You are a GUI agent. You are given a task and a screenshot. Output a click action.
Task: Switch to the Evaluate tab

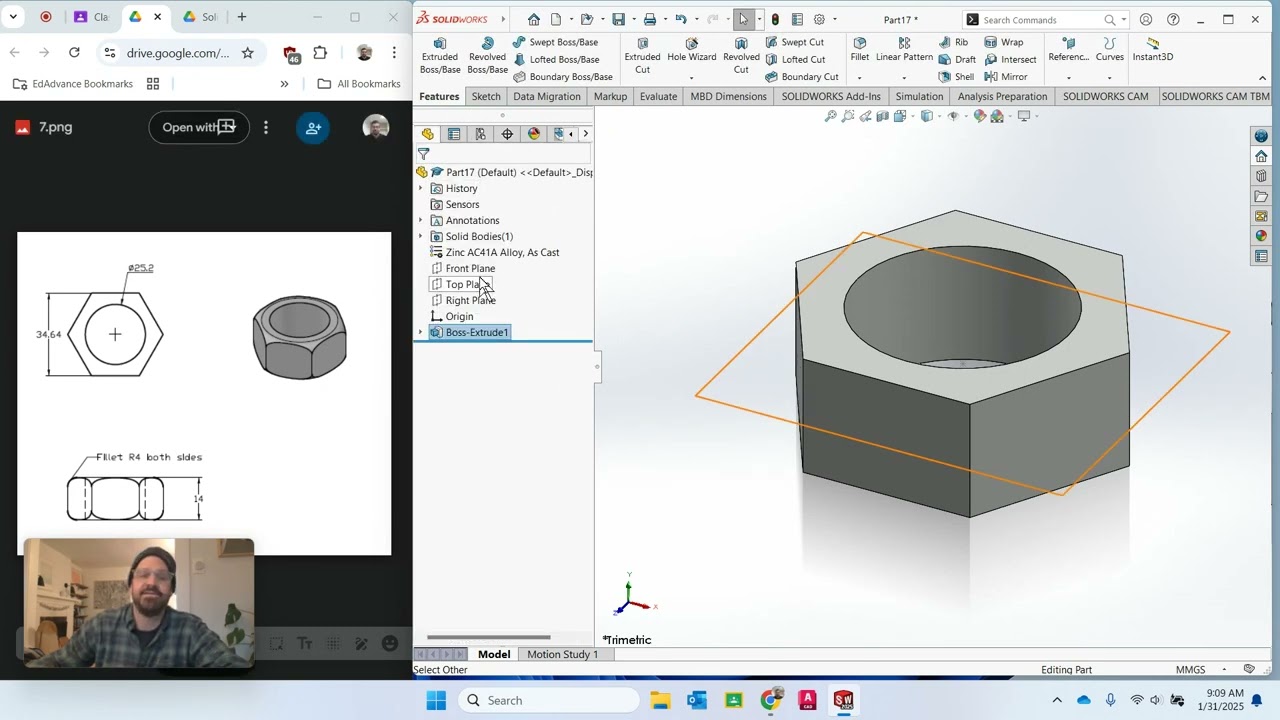click(x=658, y=96)
